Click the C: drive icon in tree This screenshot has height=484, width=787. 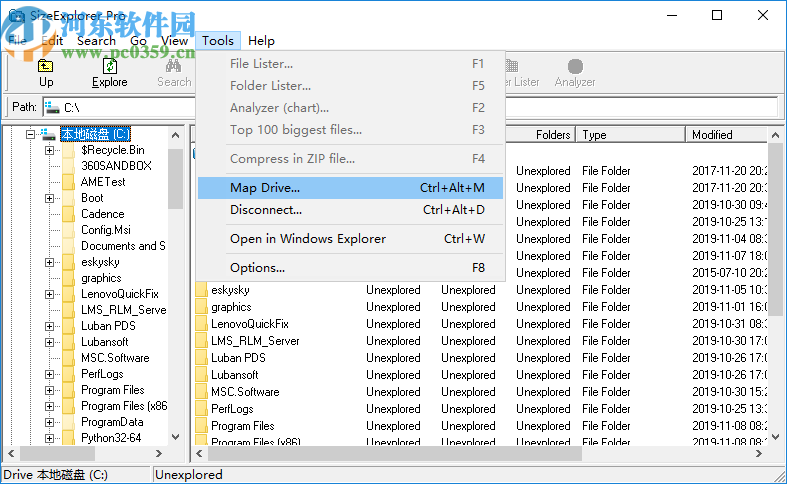click(x=48, y=134)
